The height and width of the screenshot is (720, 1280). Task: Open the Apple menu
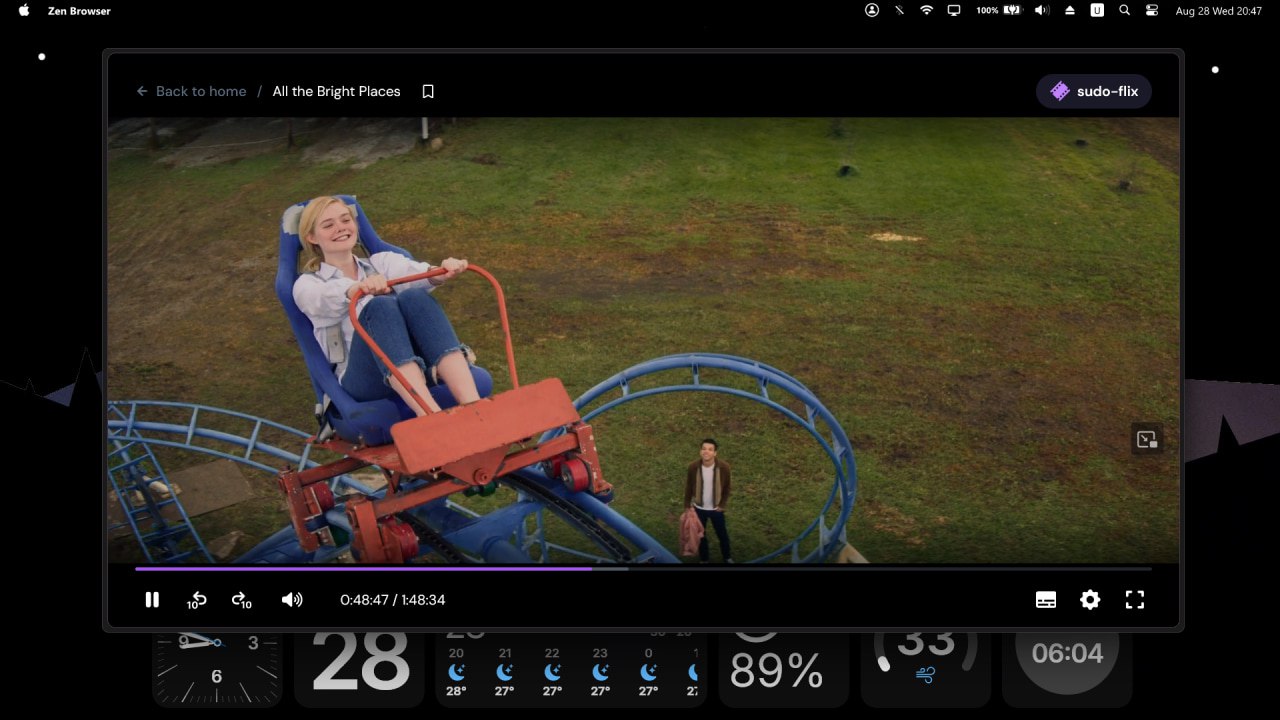(24, 10)
